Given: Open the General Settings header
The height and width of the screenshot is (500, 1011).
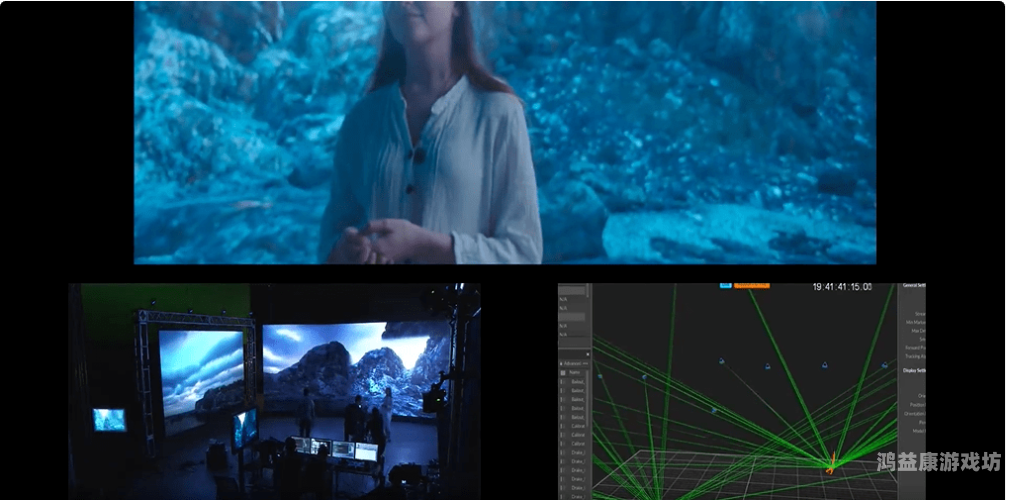Looking at the screenshot, I should [x=914, y=285].
